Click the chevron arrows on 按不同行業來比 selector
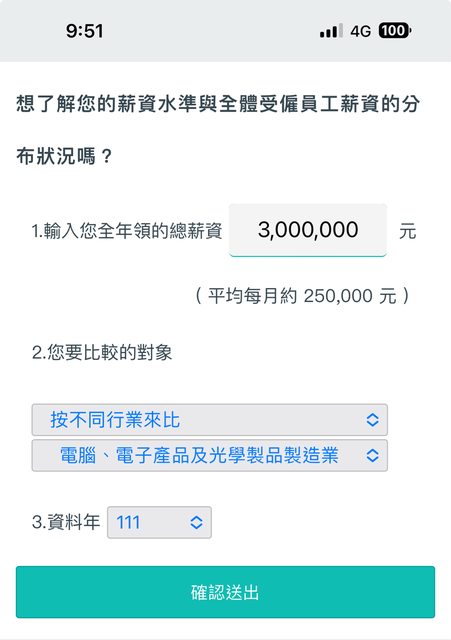451x640 pixels. pyautogui.click(x=372, y=420)
